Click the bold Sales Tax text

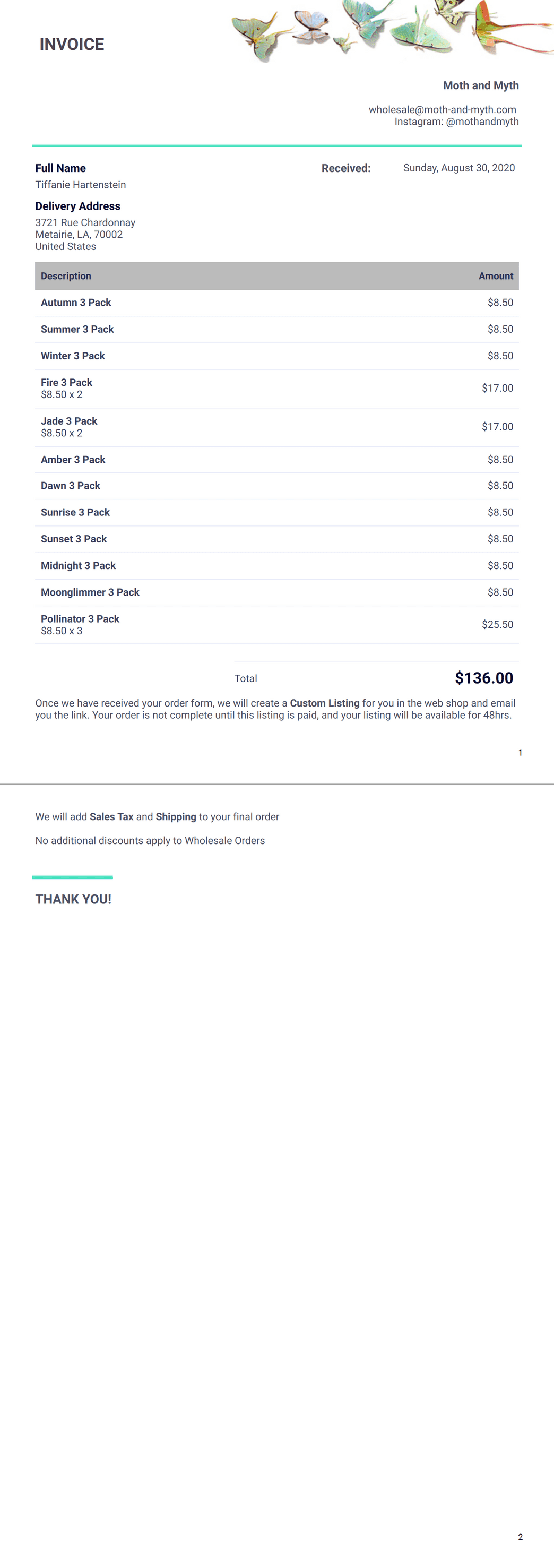(x=111, y=817)
